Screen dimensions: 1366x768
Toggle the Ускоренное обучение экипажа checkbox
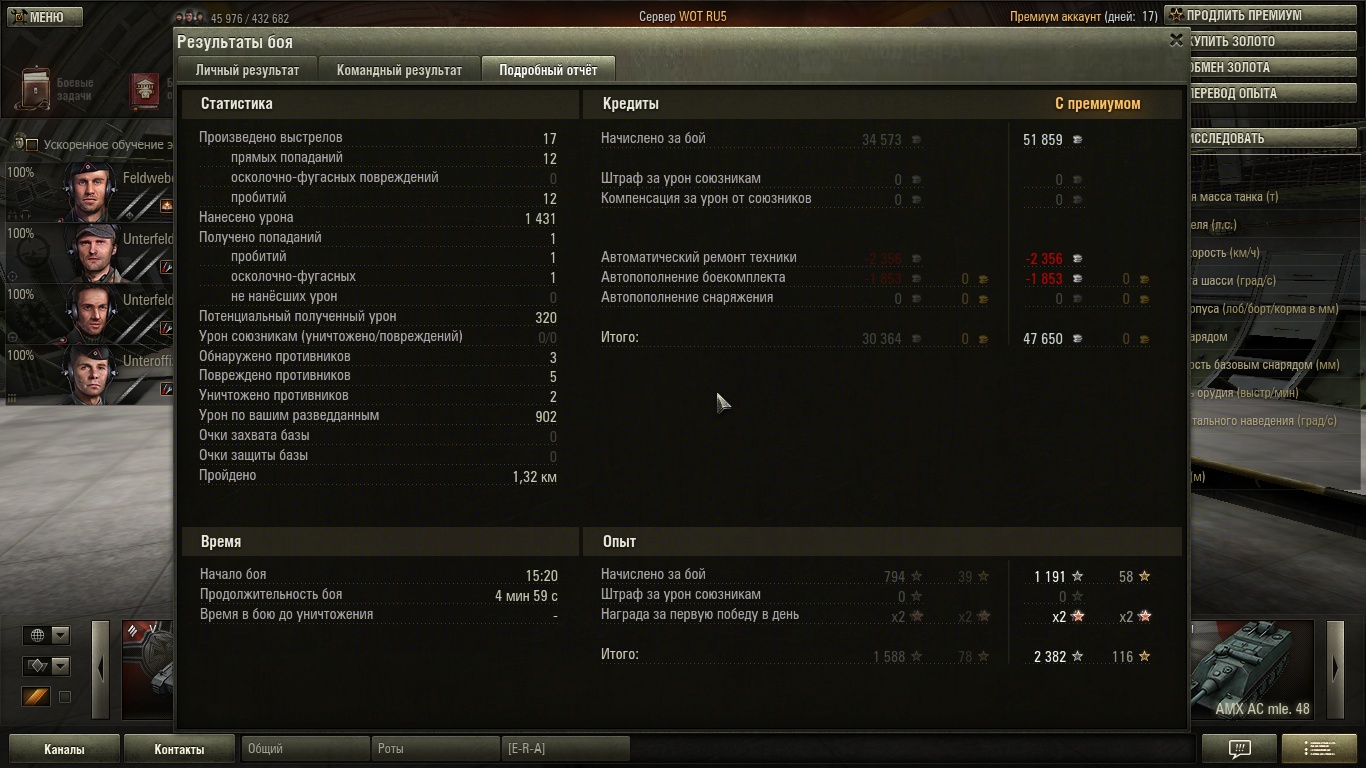coord(32,145)
